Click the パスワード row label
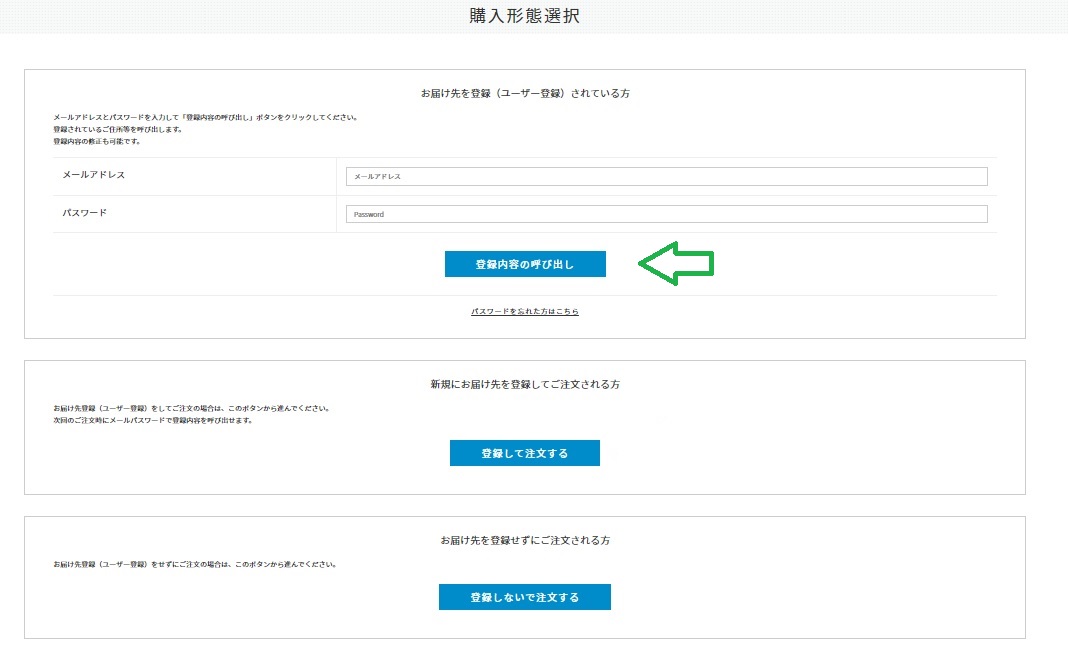 coord(85,213)
